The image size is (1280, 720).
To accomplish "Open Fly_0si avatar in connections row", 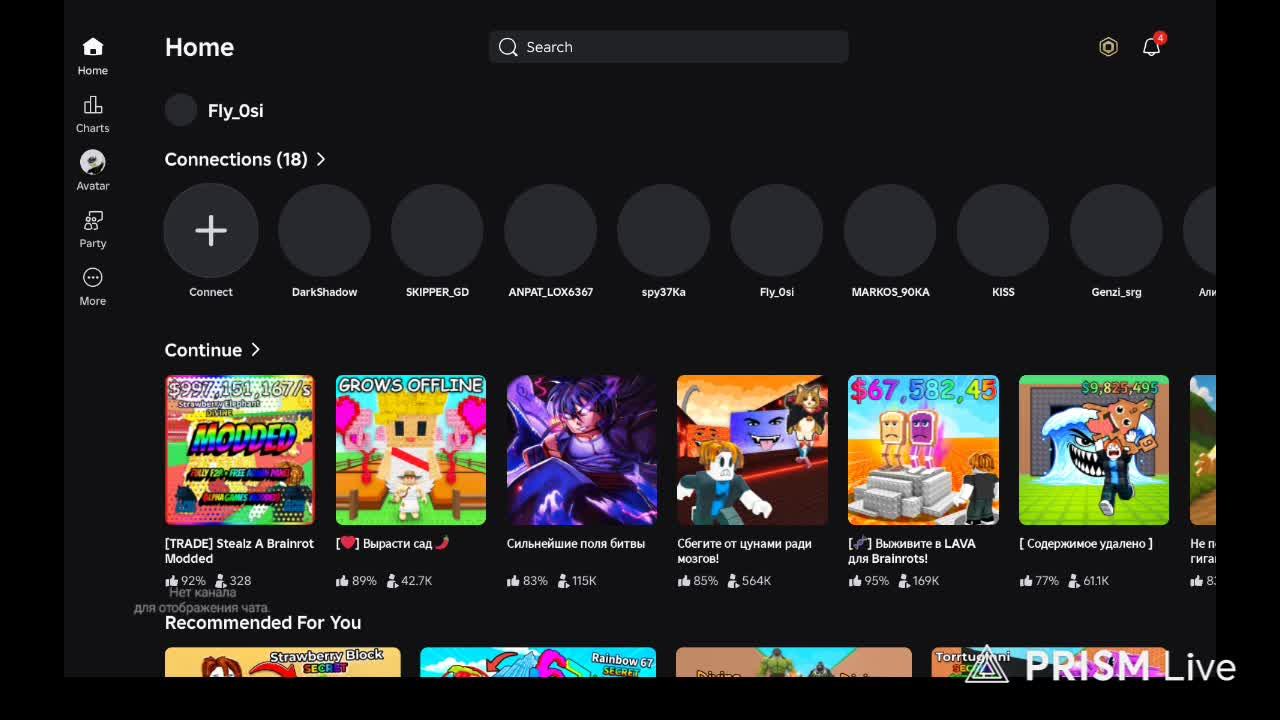I will coord(777,231).
